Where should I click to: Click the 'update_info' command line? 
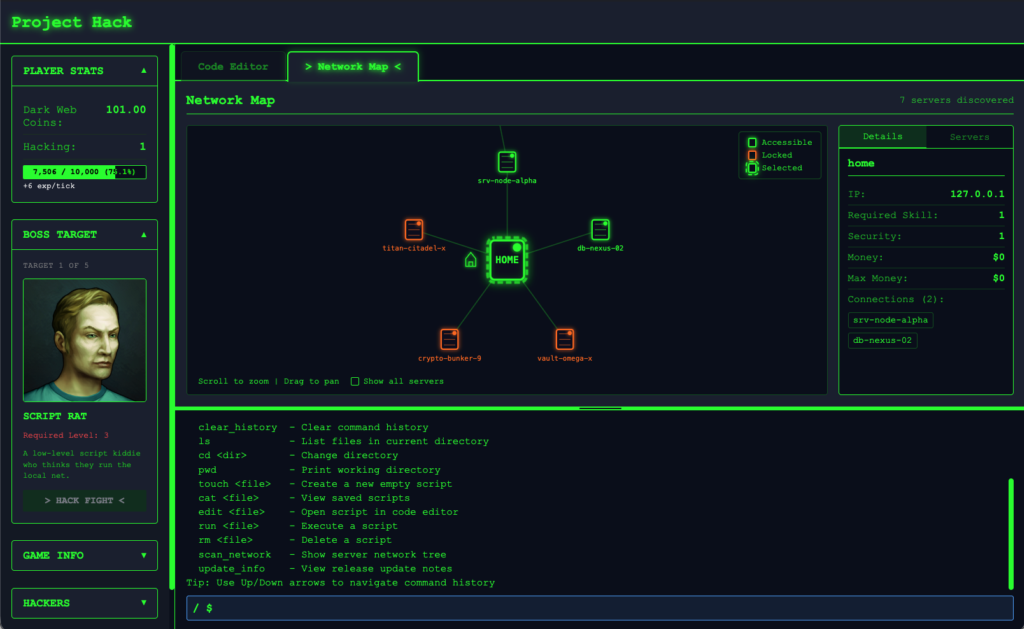coord(325,569)
